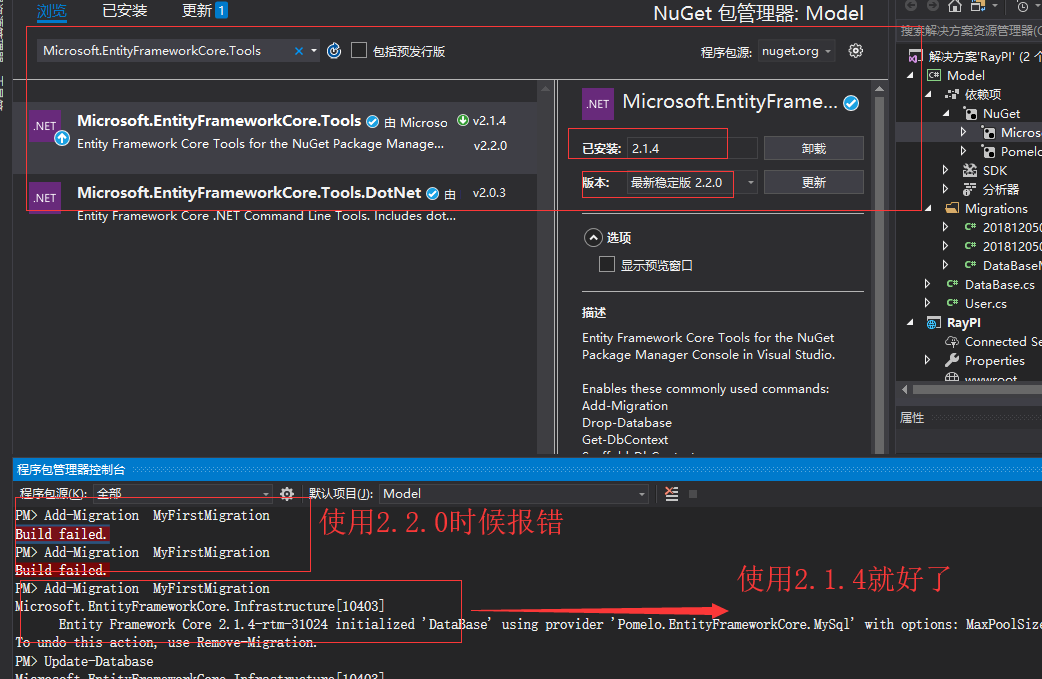Screen dimensions: 1042x679
Task: Click package list scrollbar up arrow
Action: [546, 88]
